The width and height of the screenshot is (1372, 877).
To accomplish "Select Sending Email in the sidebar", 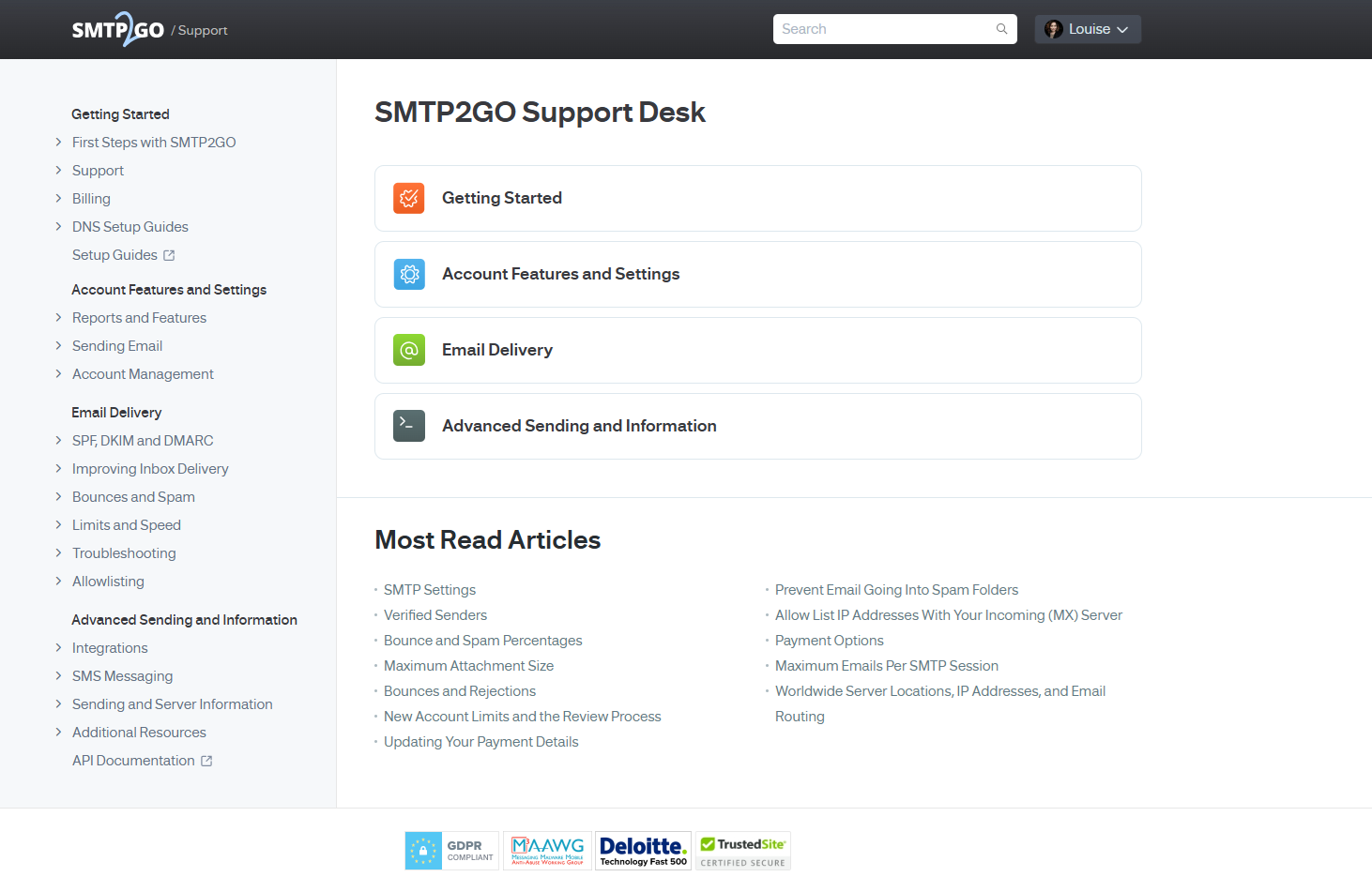I will click(117, 346).
